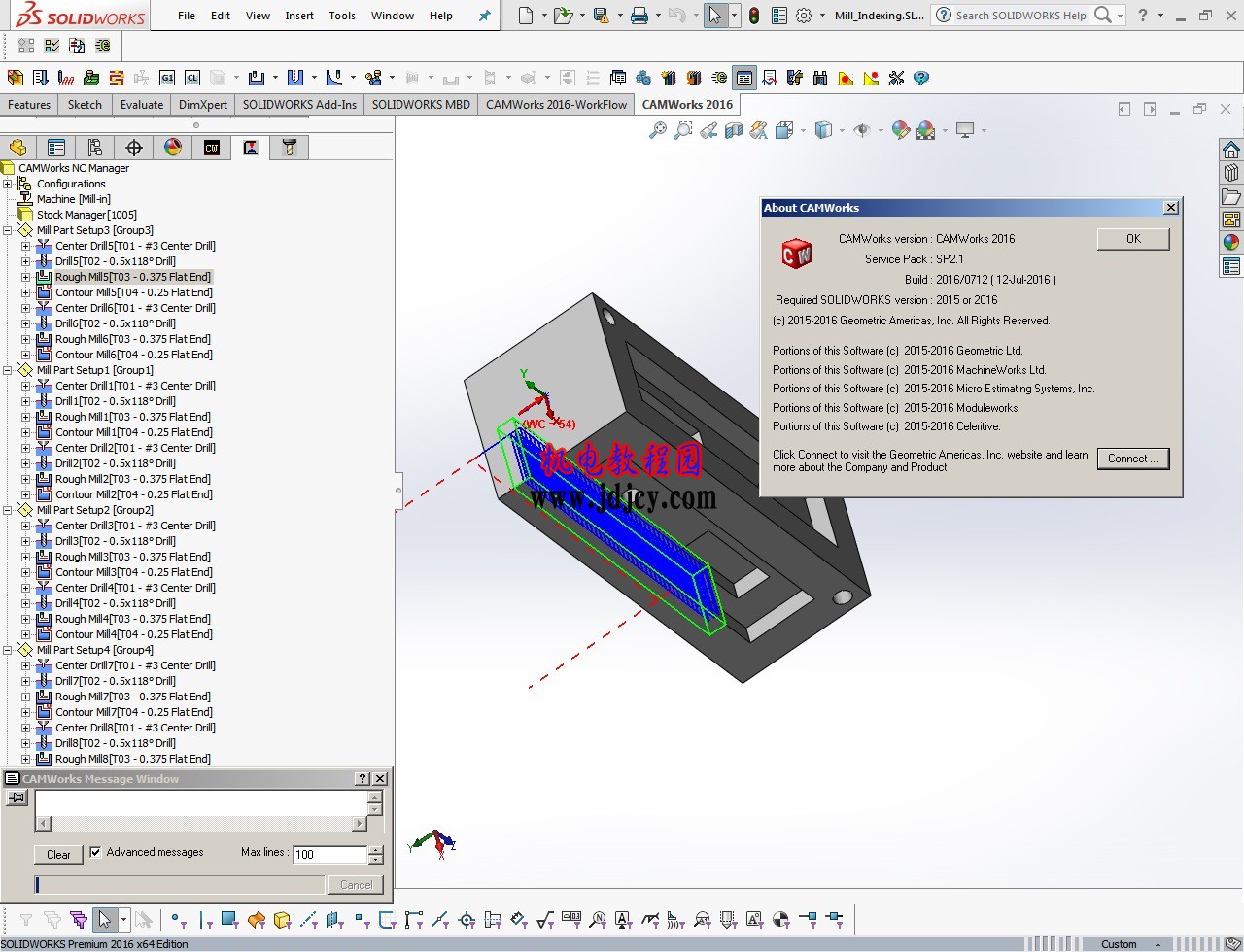The height and width of the screenshot is (952, 1244).
Task: Click the horizontal scrollbar of the message list
Action: (201, 824)
